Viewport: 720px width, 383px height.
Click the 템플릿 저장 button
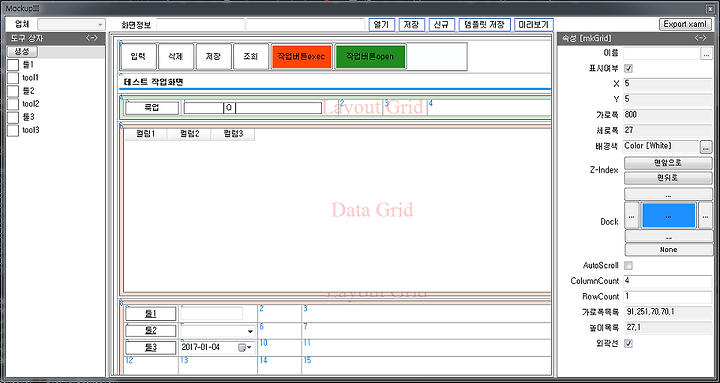coord(484,25)
